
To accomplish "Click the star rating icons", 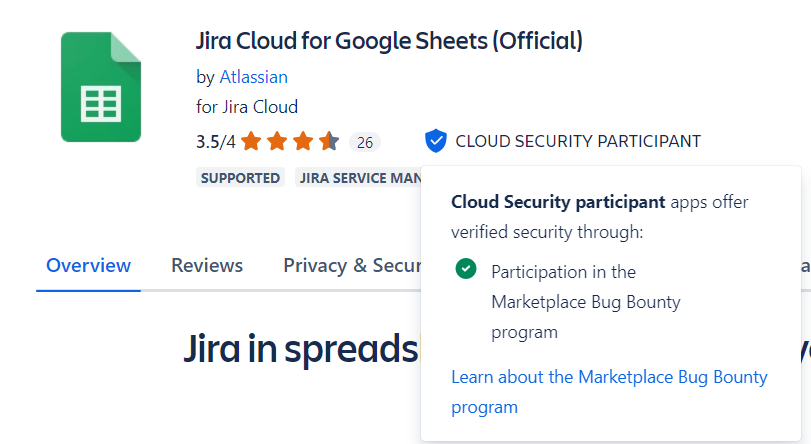I will (x=290, y=141).
